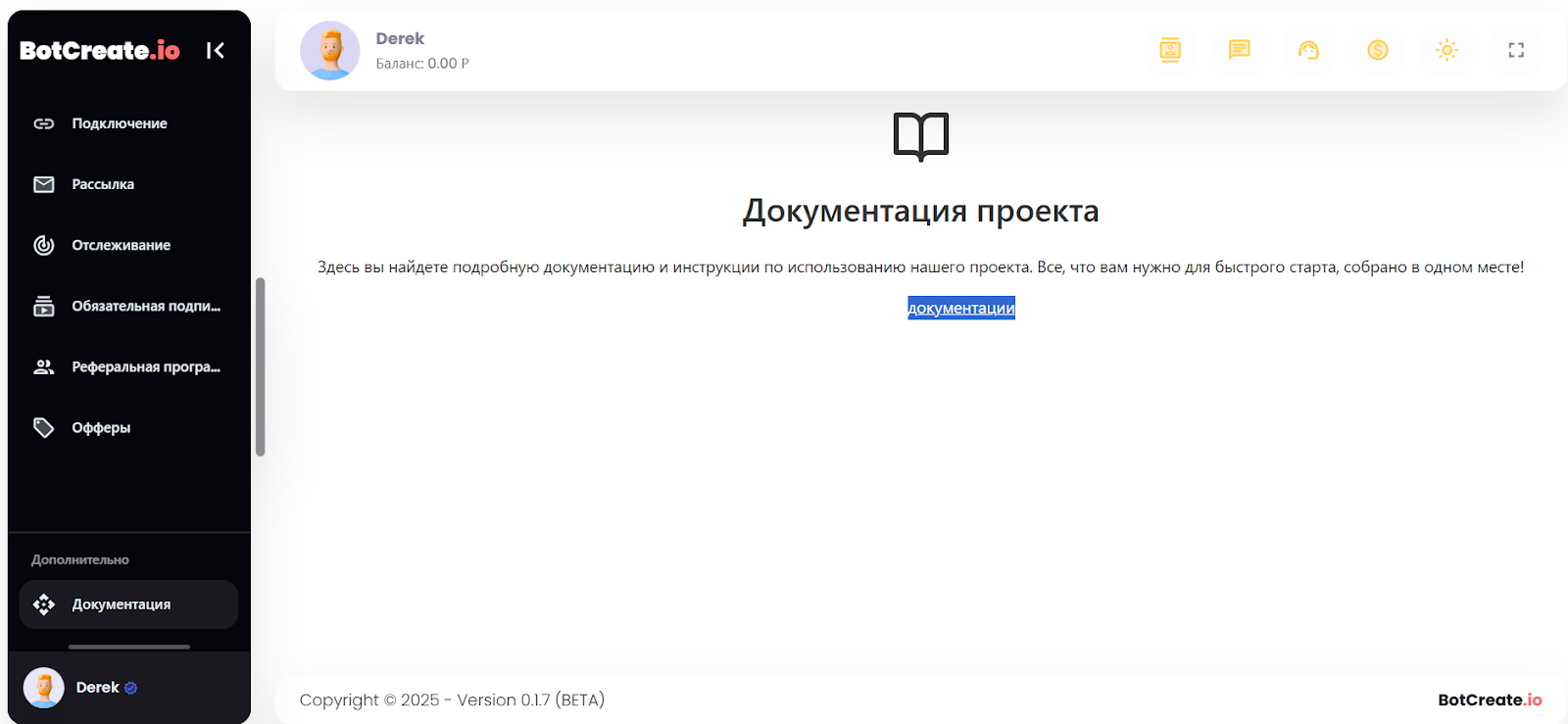Viewport: 1568px width, 724px height.
Task: Open support via the headset icon
Action: pos(1308,50)
